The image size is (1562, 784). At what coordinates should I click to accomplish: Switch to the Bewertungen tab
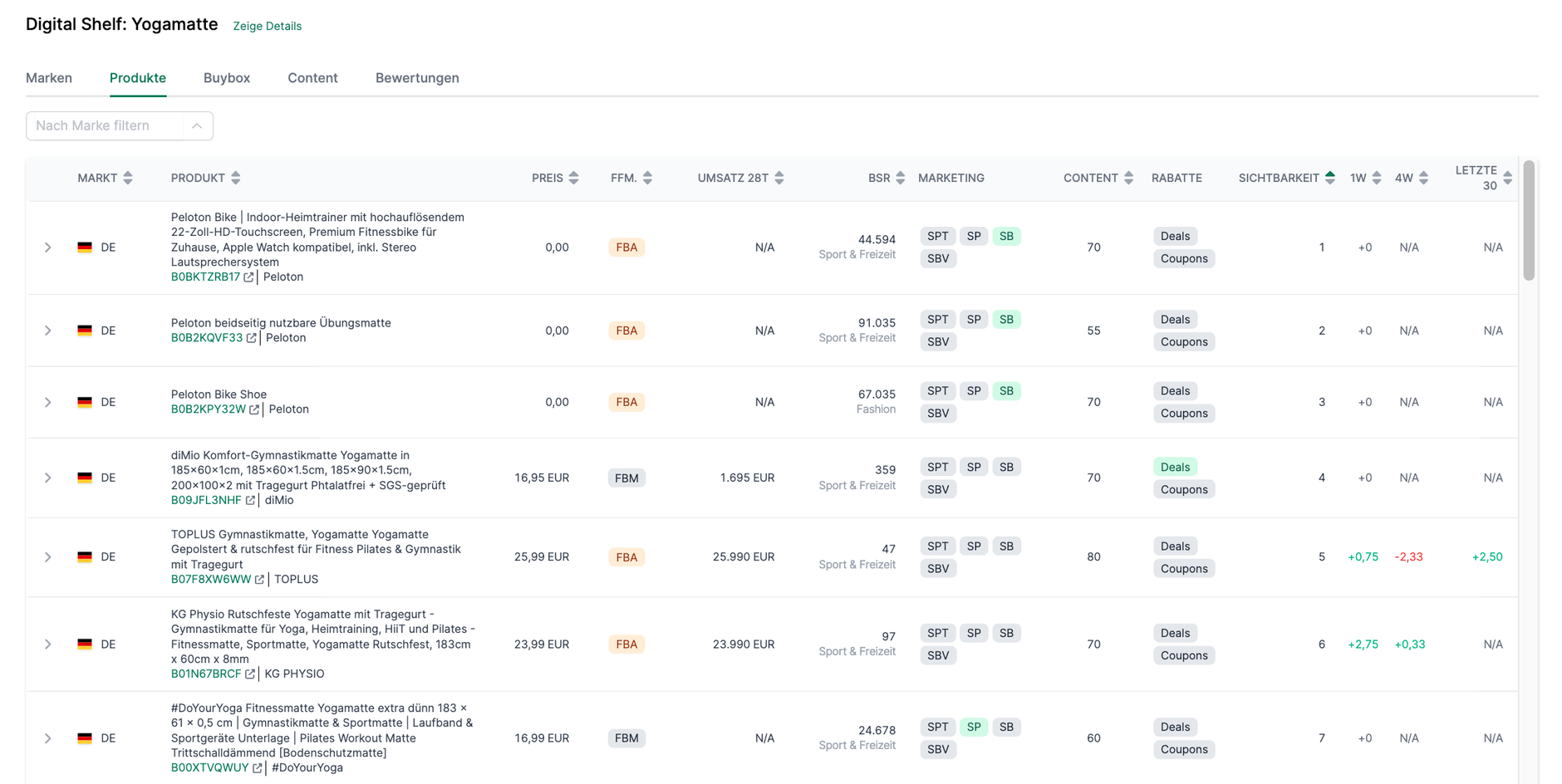coord(417,78)
